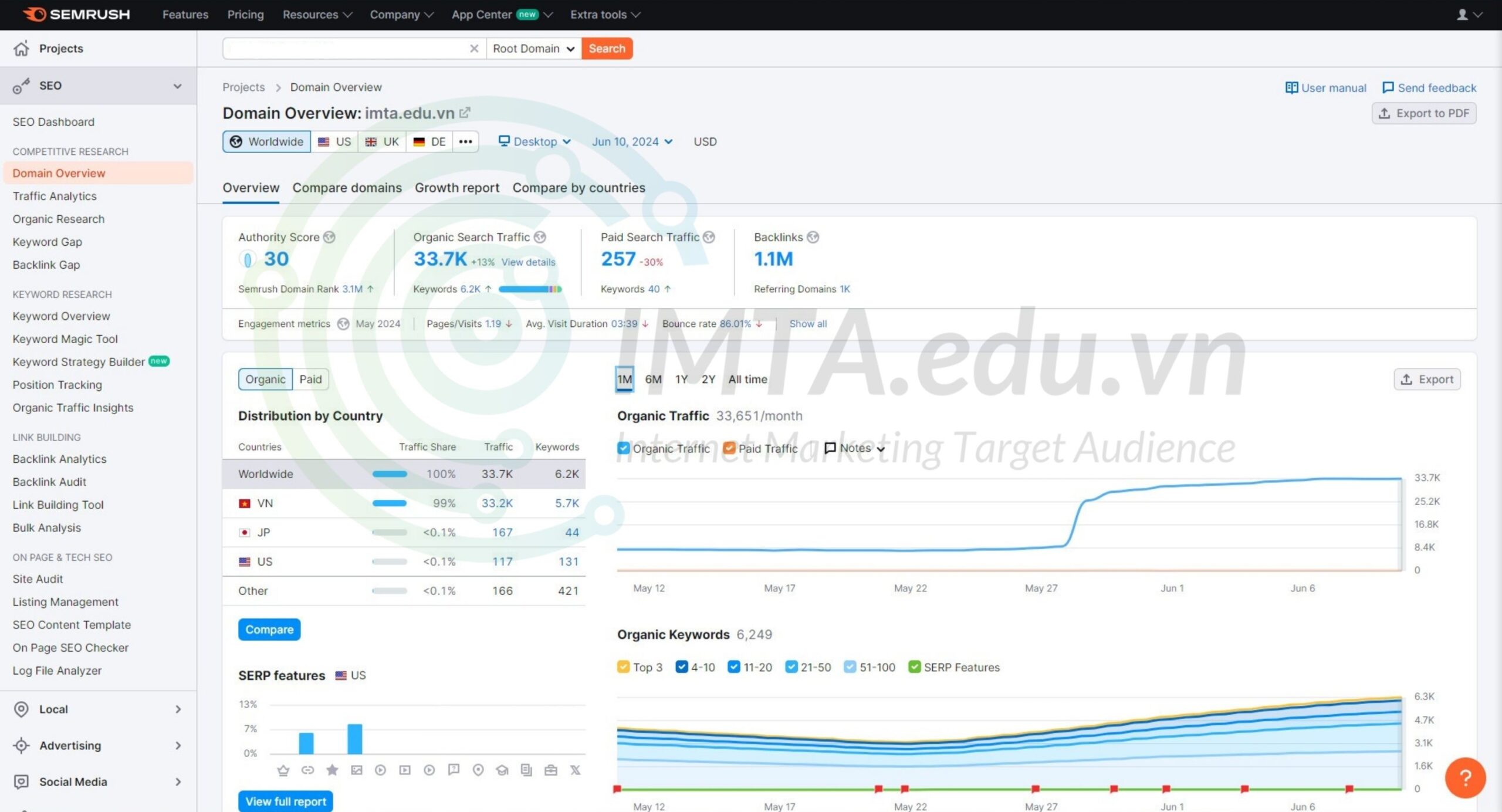
Task: Expand the Local sidebar section
Action: tap(178, 709)
